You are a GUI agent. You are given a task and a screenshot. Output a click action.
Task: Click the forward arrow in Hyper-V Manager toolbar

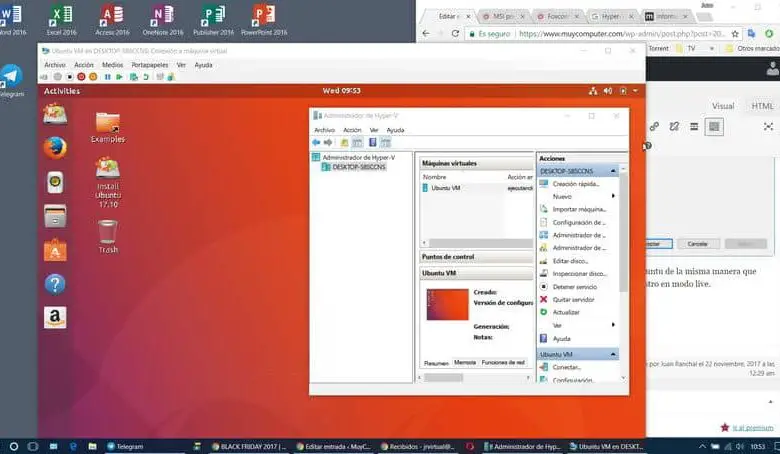[x=328, y=143]
